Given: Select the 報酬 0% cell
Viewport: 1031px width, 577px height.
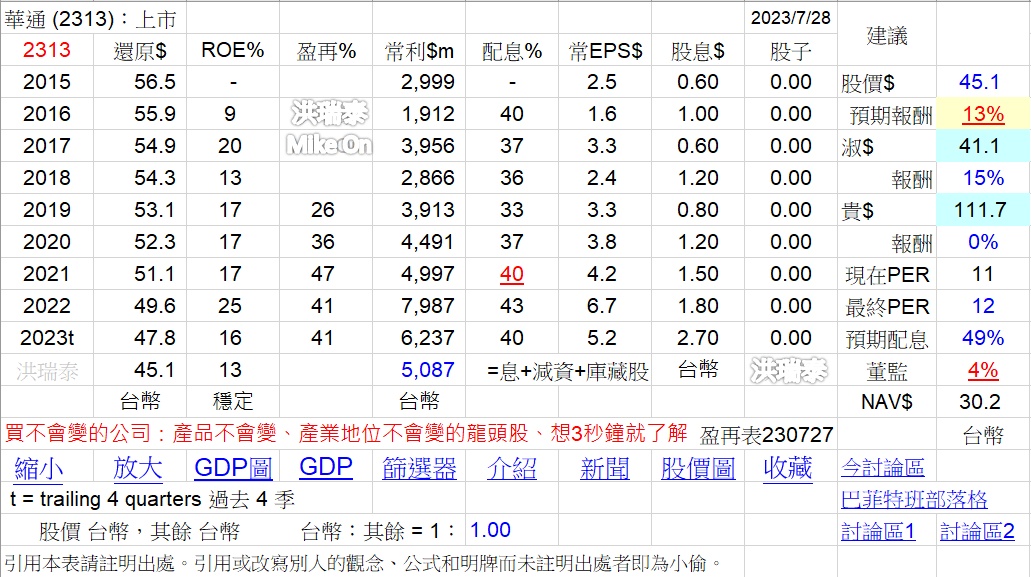Looking at the screenshot, I should tap(983, 242).
